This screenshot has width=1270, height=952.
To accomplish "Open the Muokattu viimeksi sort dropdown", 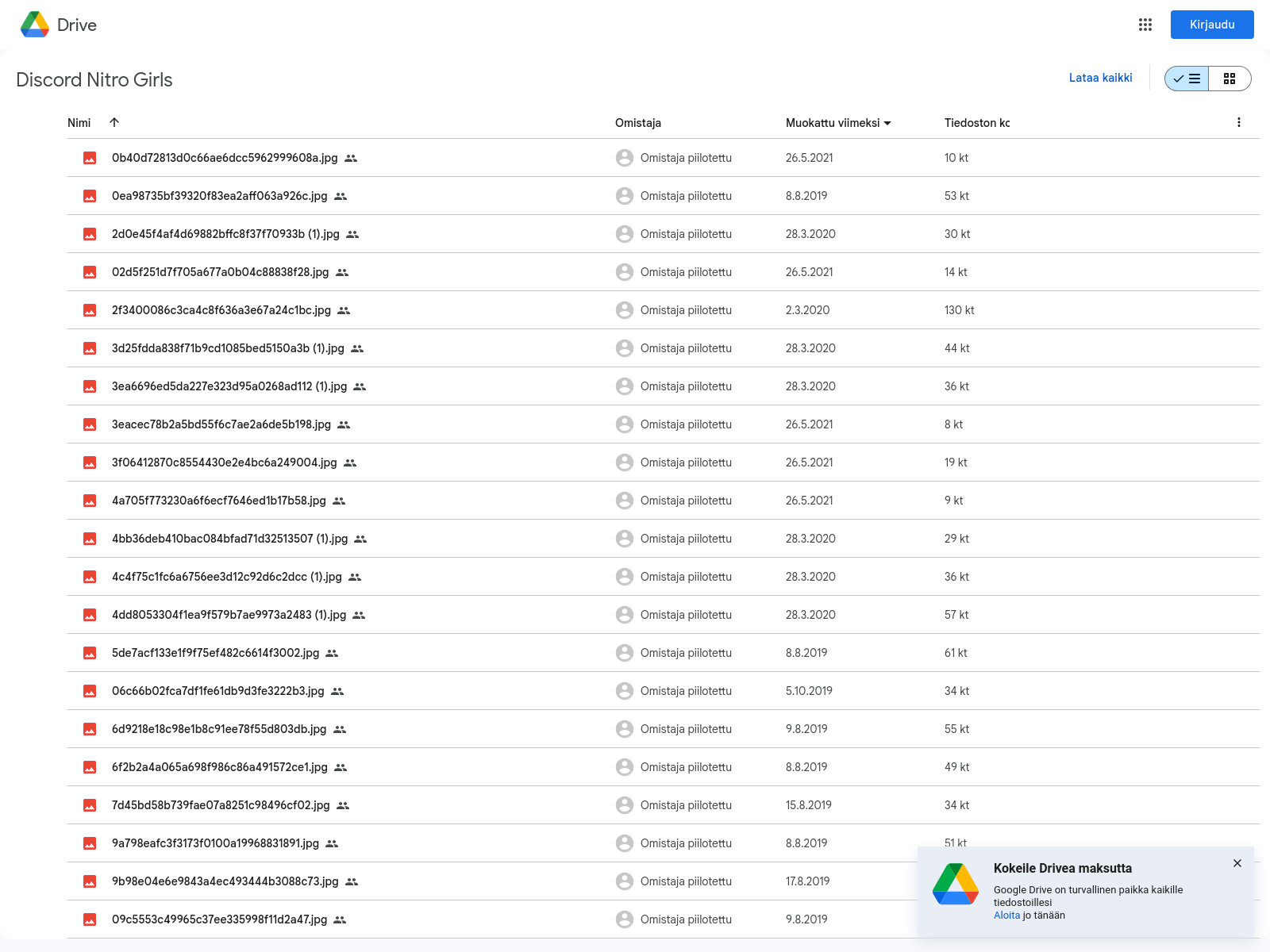I will tap(838, 123).
